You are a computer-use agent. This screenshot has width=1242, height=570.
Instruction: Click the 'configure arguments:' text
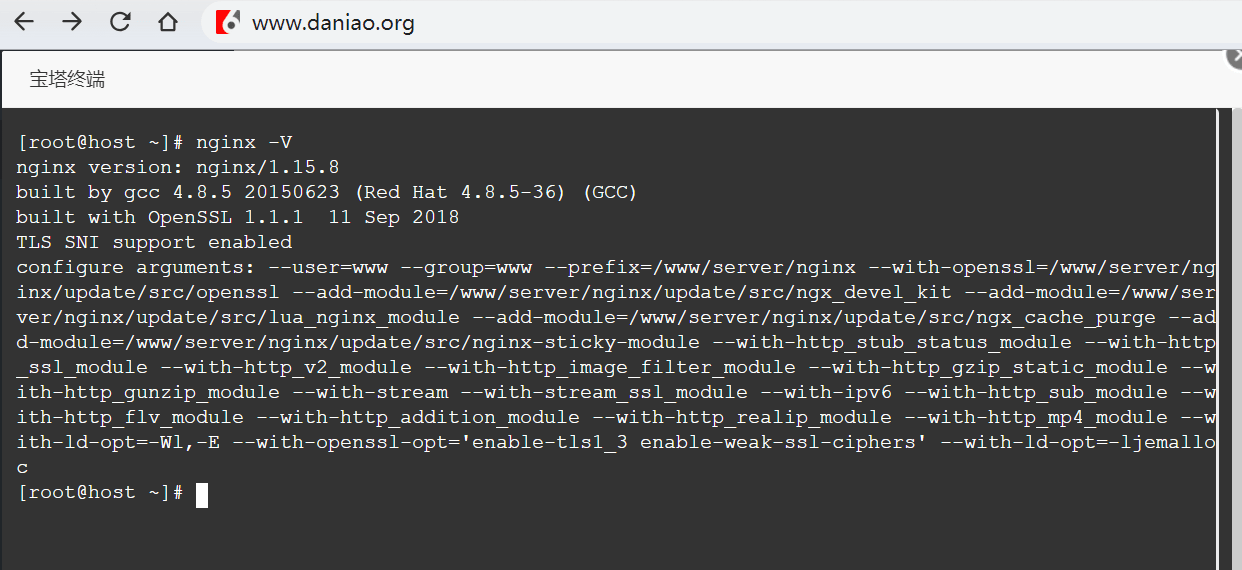coord(136,267)
